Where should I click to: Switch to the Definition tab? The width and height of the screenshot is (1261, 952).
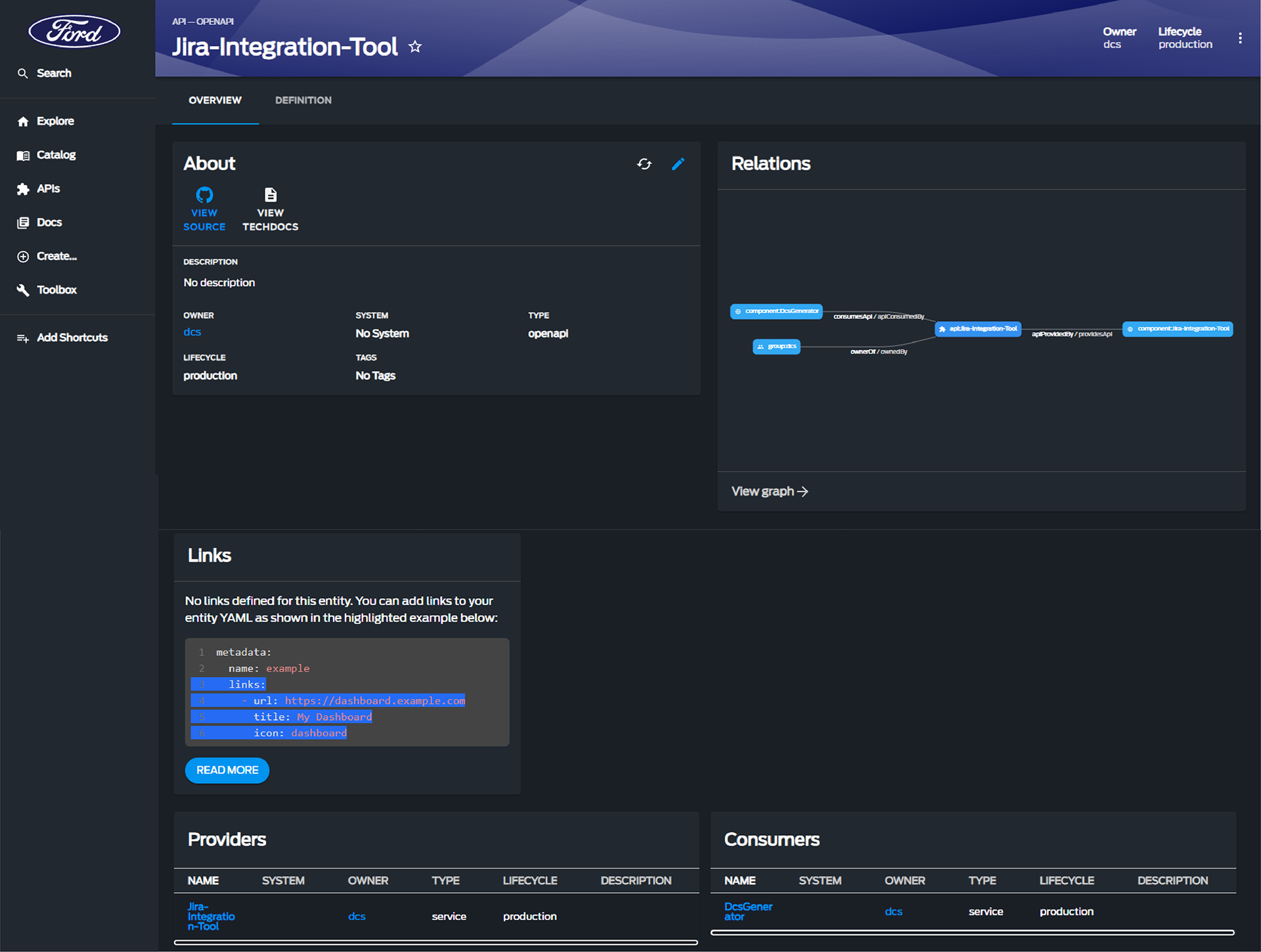click(303, 100)
